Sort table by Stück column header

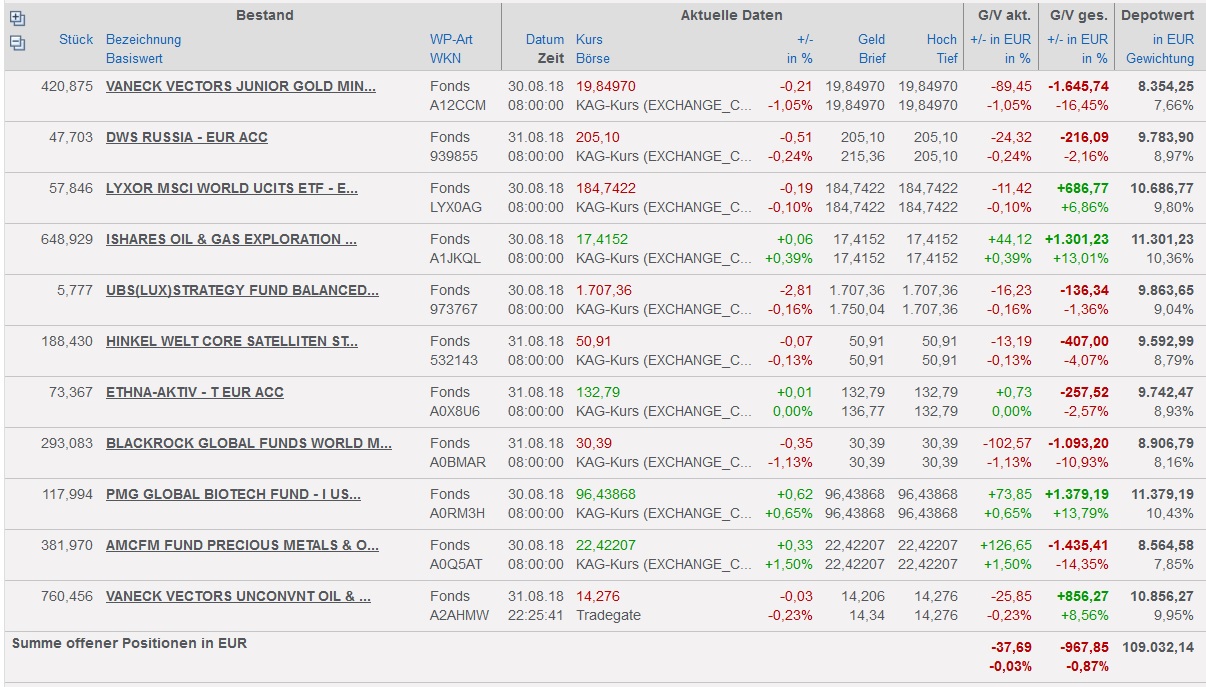click(75, 39)
